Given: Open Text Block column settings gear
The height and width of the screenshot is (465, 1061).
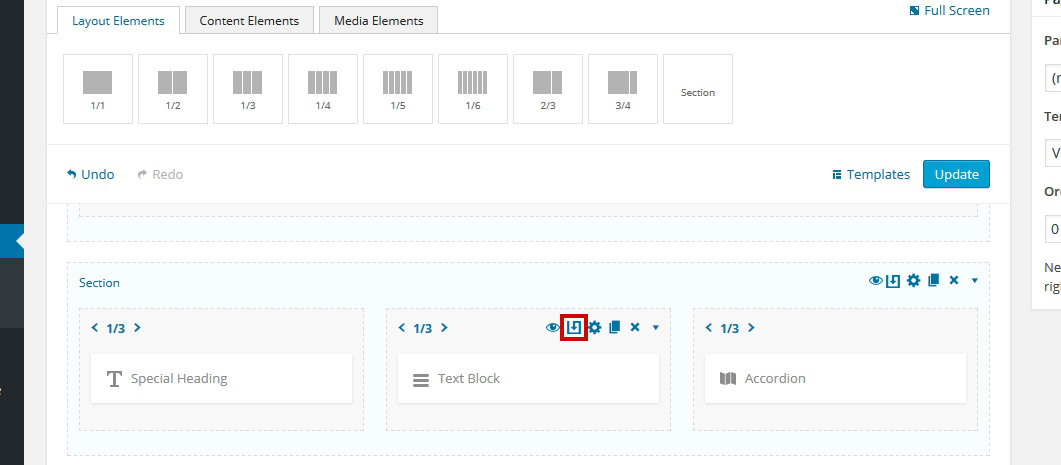Looking at the screenshot, I should coord(594,328).
